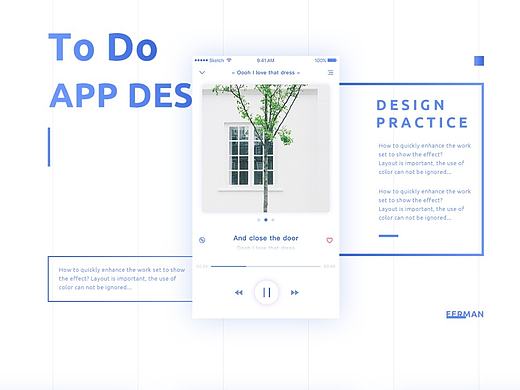This screenshot has width=520, height=390.
Task: Click the 'To Do' title text
Action: point(103,47)
